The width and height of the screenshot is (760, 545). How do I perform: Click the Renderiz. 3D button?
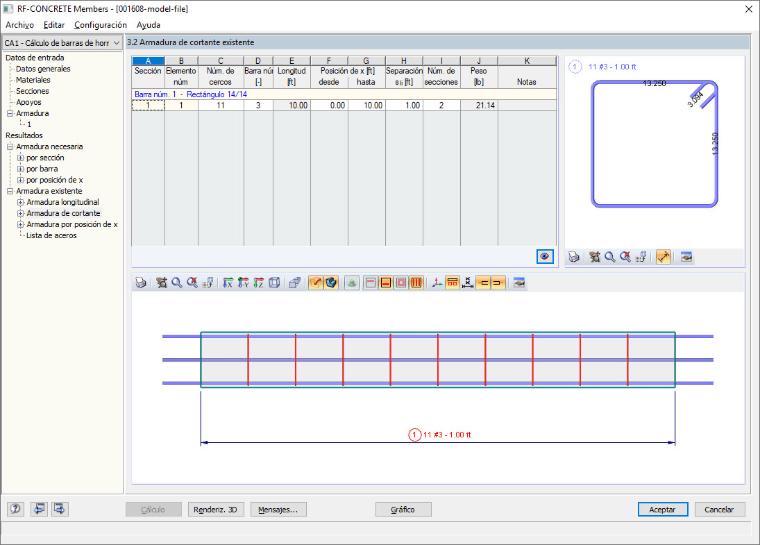point(216,510)
